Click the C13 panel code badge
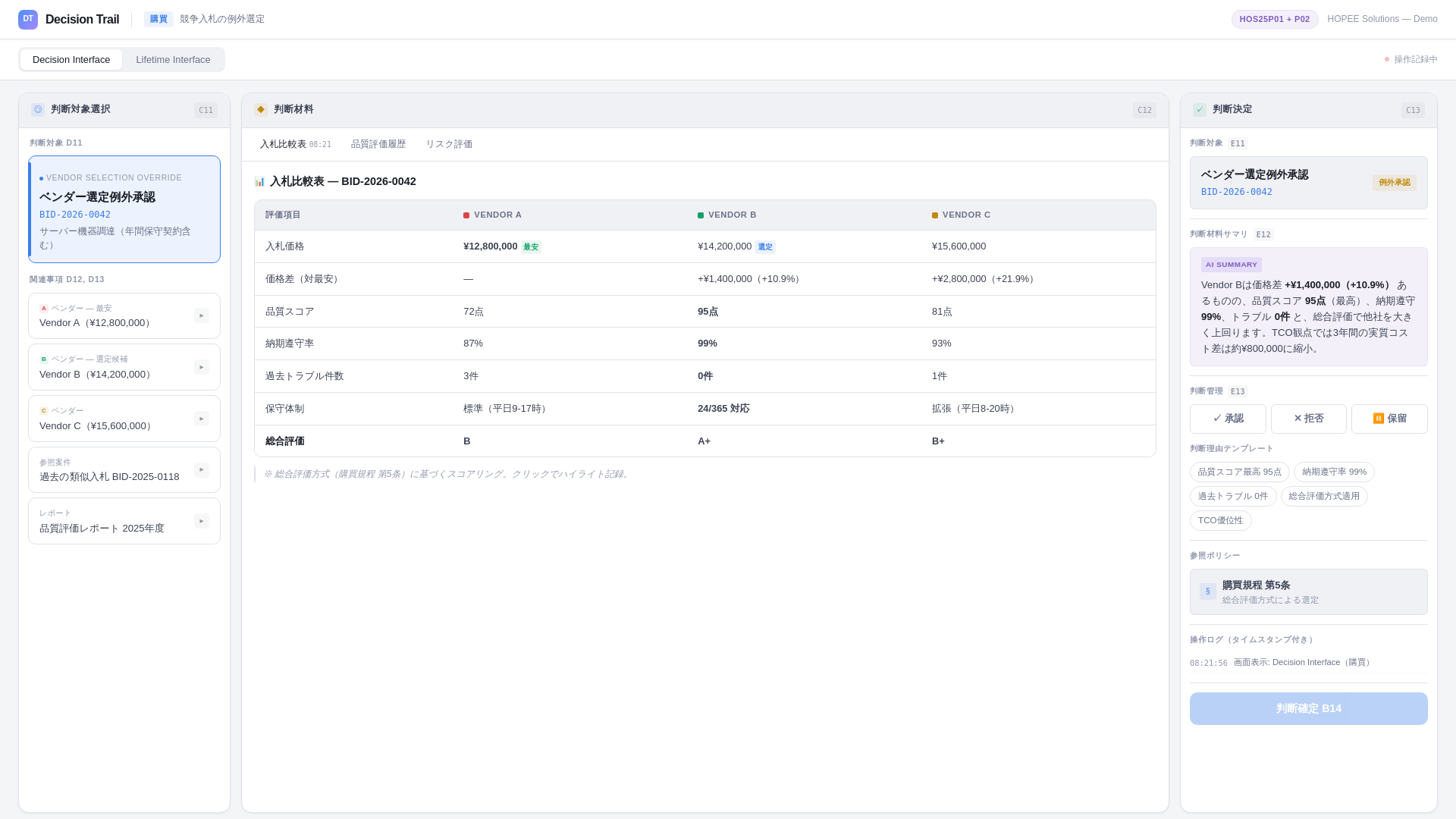1456x819 pixels. (1413, 111)
